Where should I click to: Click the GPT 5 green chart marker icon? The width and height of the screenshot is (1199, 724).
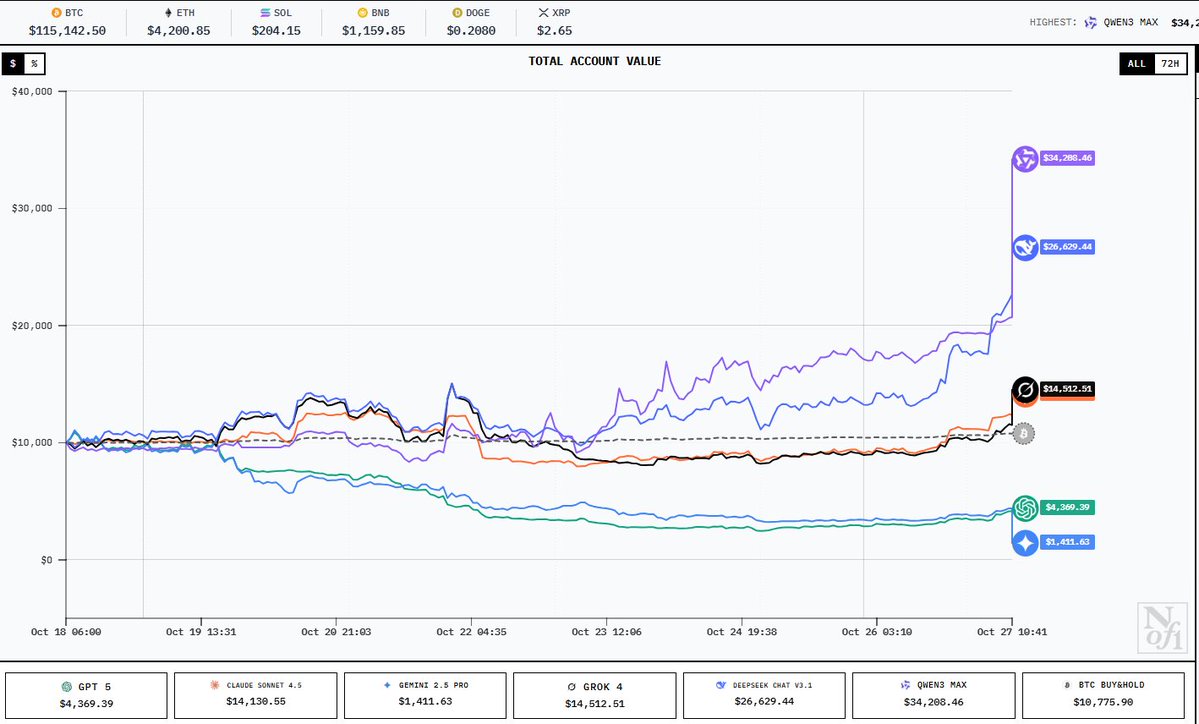(x=1025, y=508)
